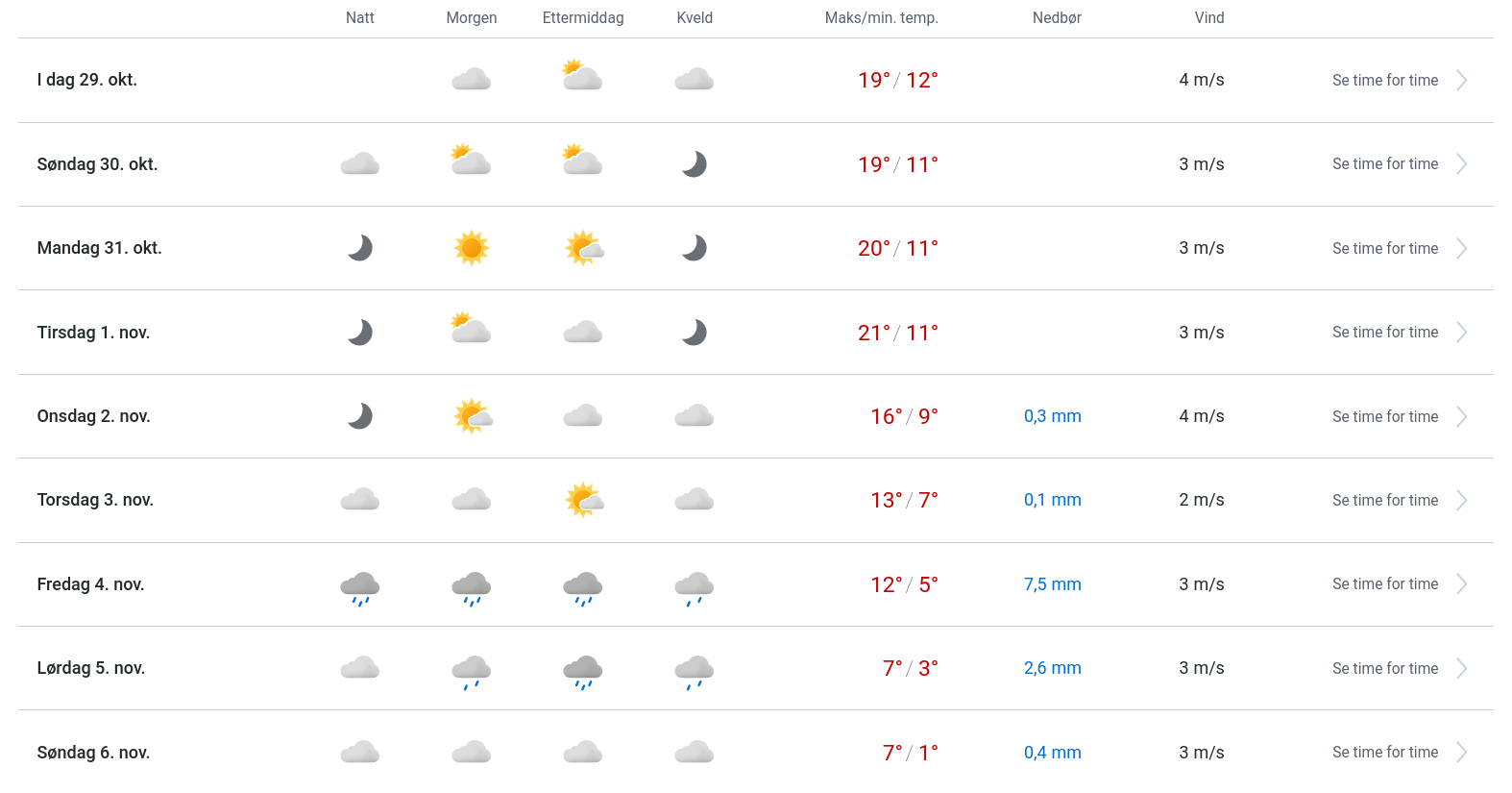Image resolution: width=1512 pixels, height=793 pixels.
Task: Click the sun-with-cloud afternoon icon for Torsdag 3. nov.
Action: coord(584,500)
